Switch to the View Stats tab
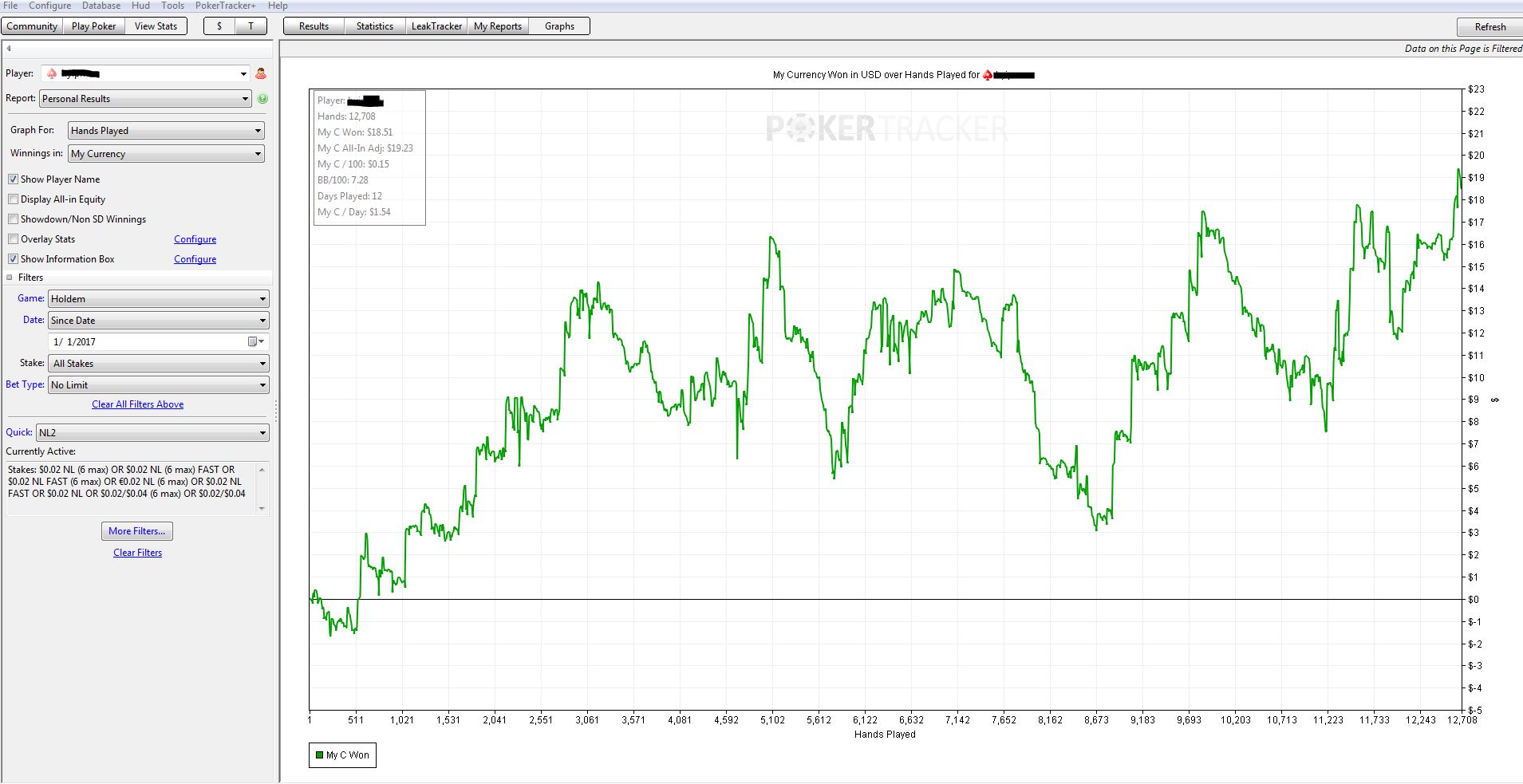Image resolution: width=1523 pixels, height=784 pixels. click(x=156, y=26)
